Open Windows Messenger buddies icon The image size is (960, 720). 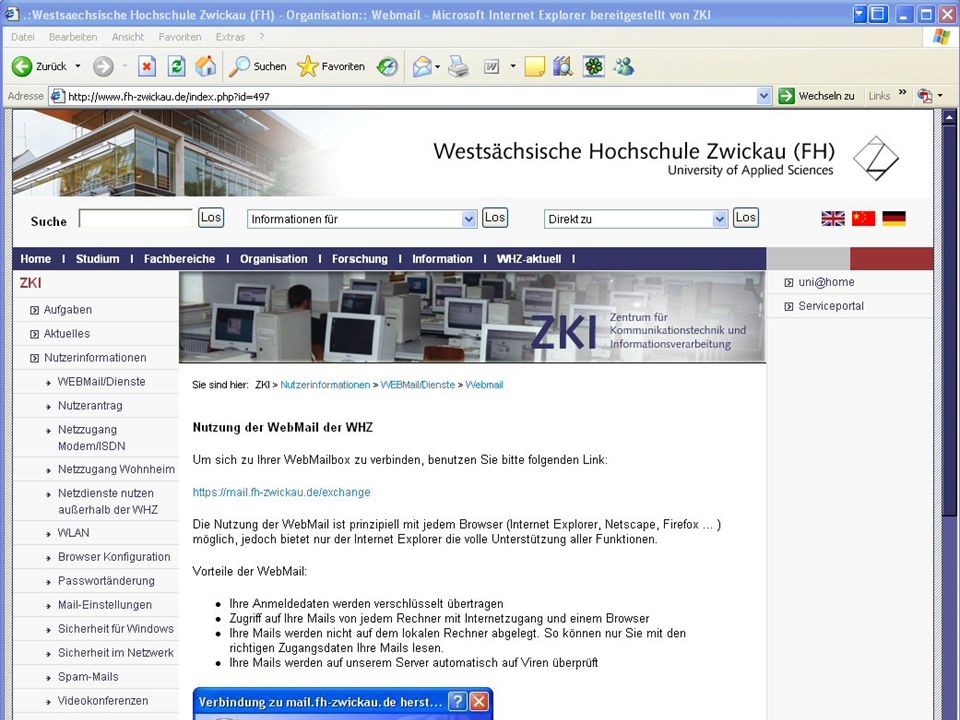coord(624,66)
